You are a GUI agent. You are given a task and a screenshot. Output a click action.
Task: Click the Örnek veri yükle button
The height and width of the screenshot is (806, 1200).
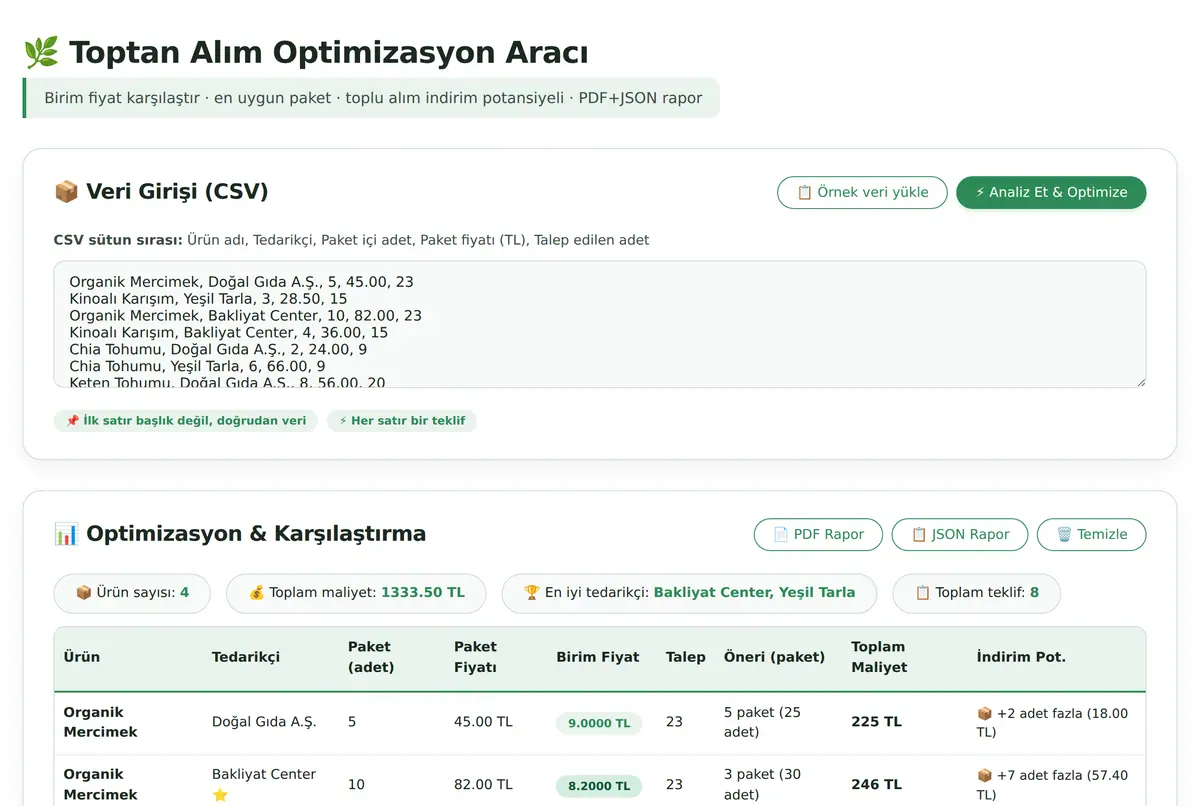pos(862,192)
